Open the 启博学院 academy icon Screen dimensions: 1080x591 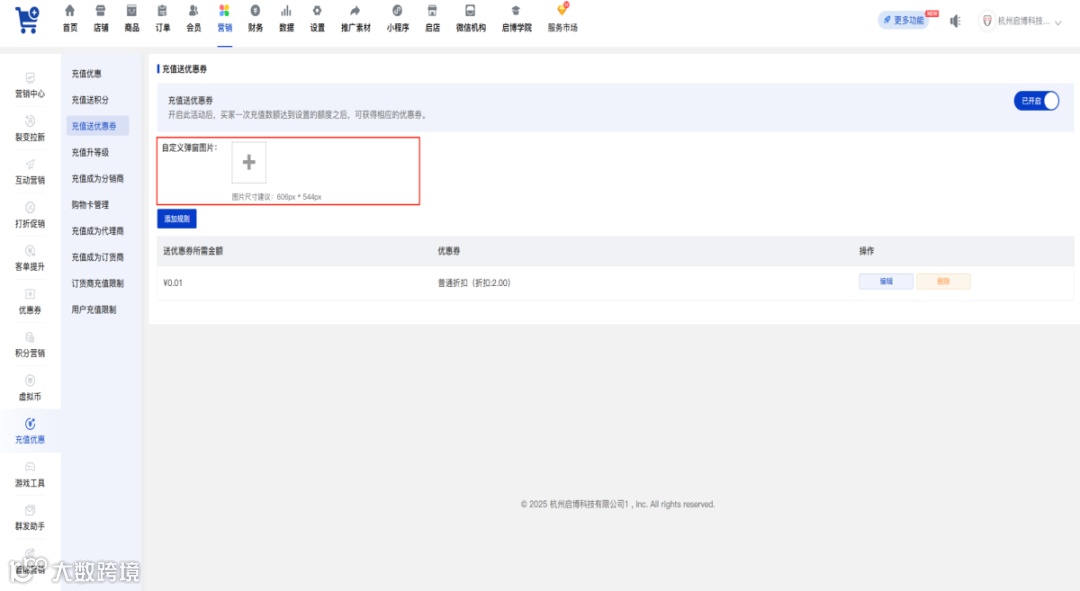tap(516, 11)
